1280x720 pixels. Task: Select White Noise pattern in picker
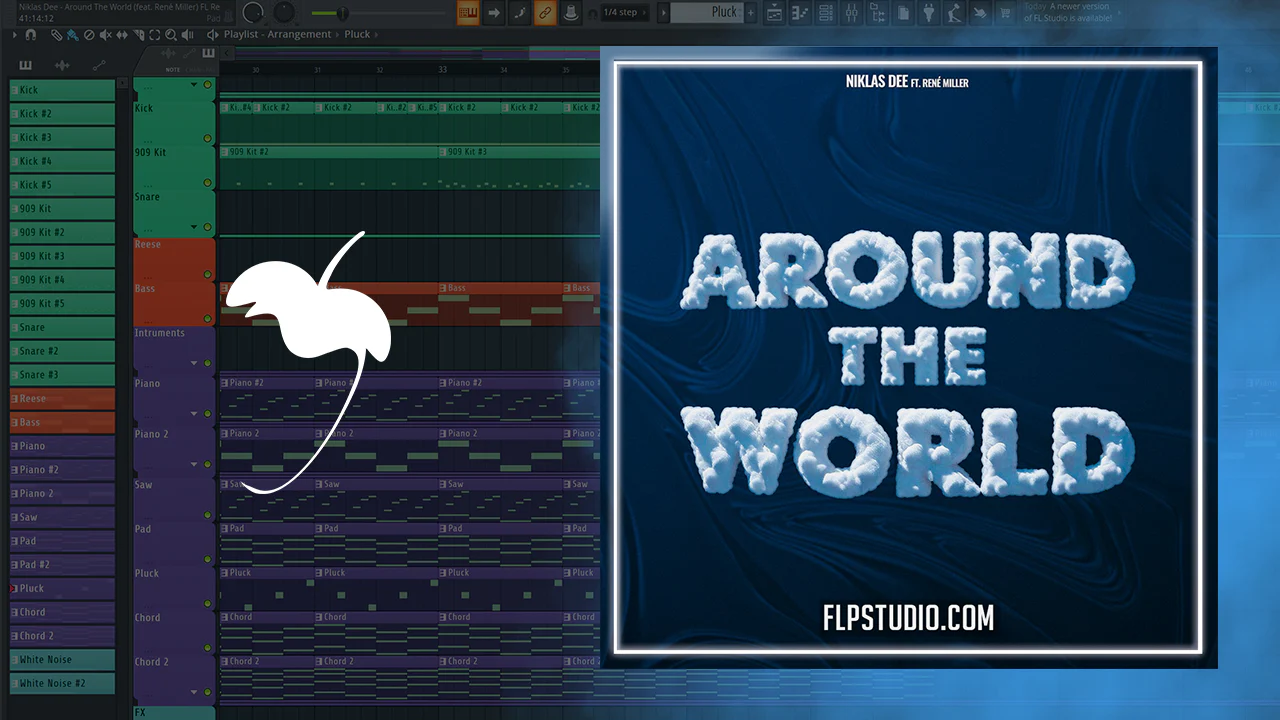(62, 659)
